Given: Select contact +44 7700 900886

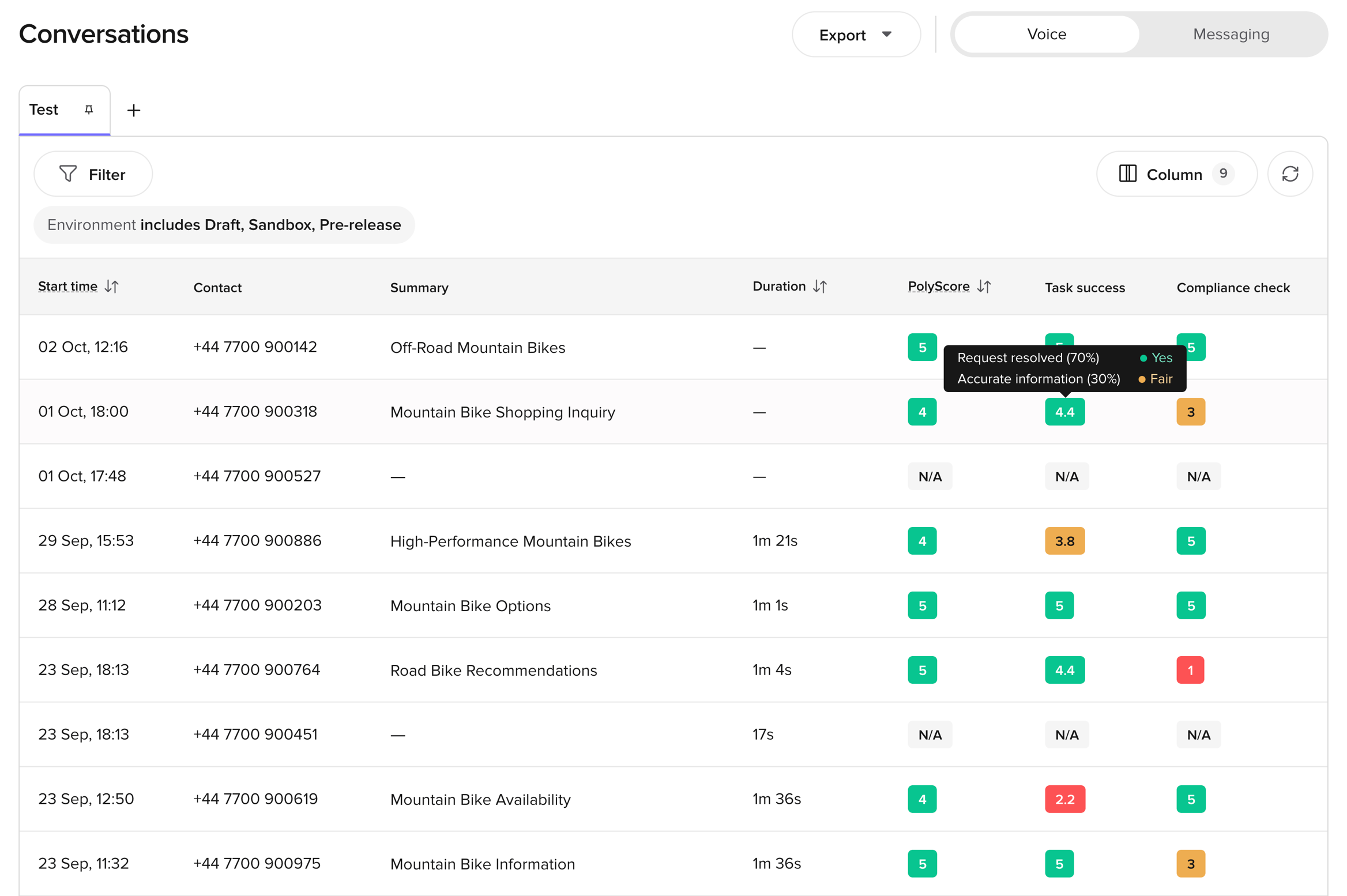Looking at the screenshot, I should [x=257, y=541].
